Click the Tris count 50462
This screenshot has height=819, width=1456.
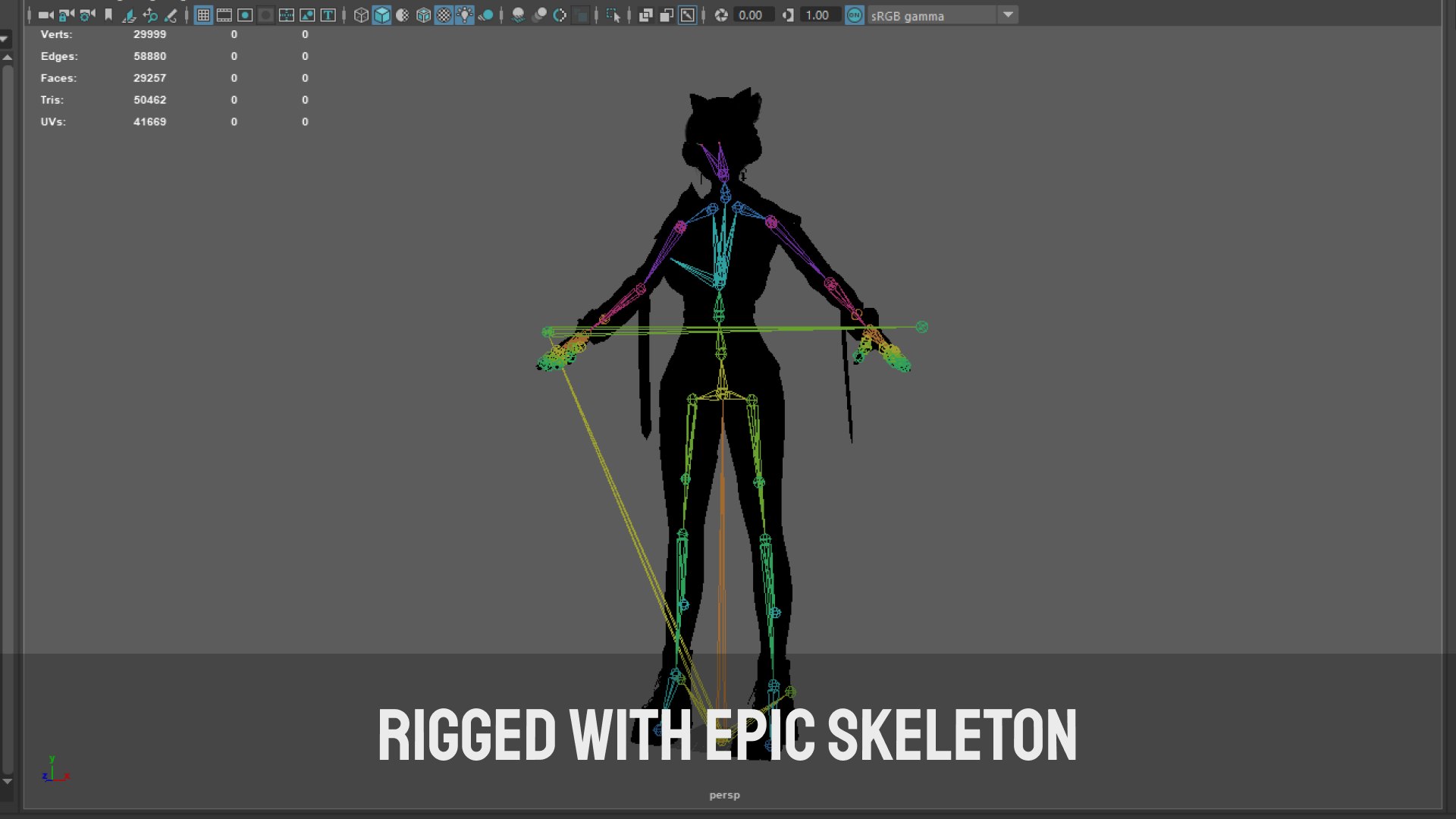pyautogui.click(x=149, y=100)
